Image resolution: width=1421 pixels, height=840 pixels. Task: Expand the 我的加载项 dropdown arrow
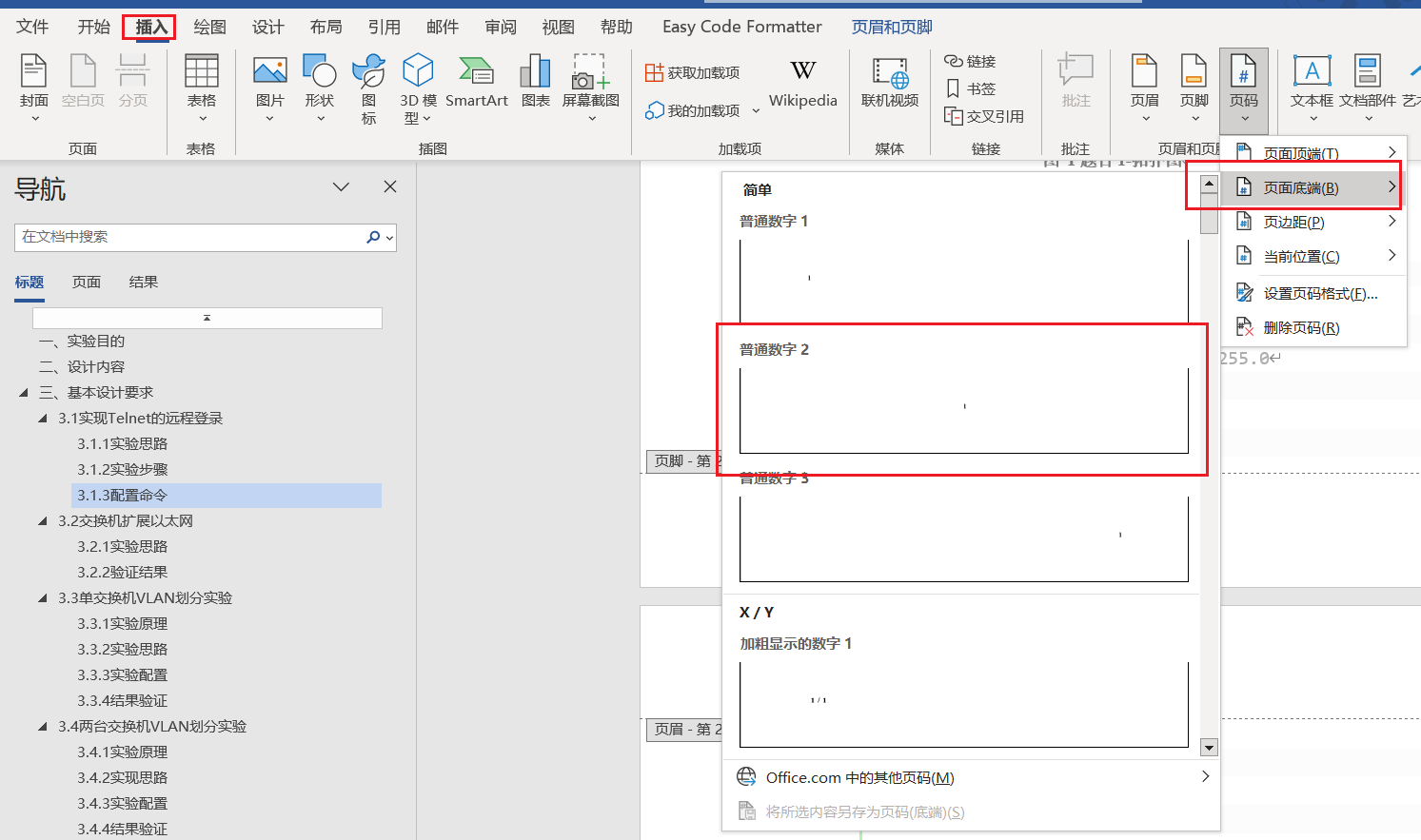pos(756,110)
